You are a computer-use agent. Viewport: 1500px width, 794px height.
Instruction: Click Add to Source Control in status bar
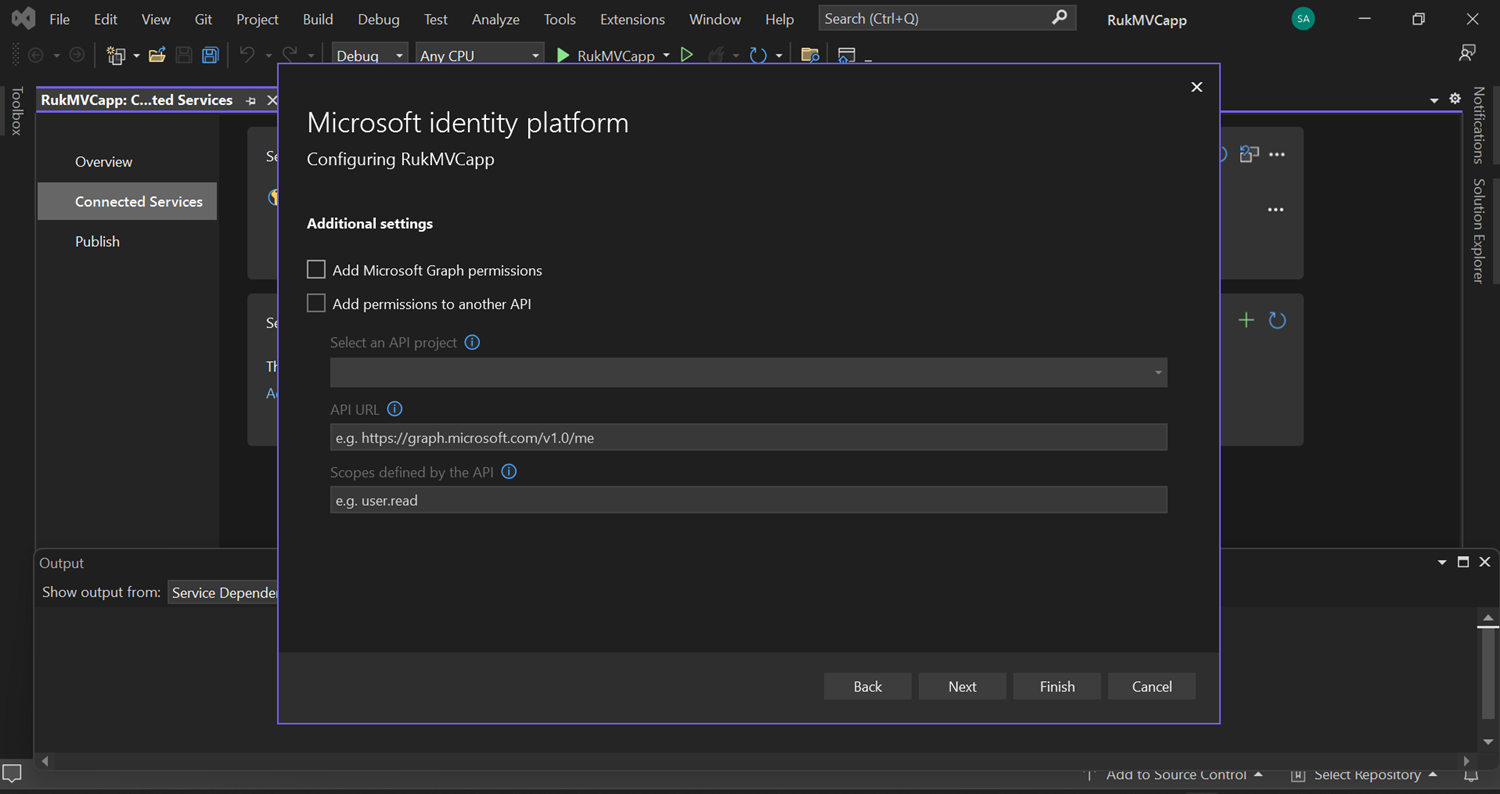(x=1176, y=775)
